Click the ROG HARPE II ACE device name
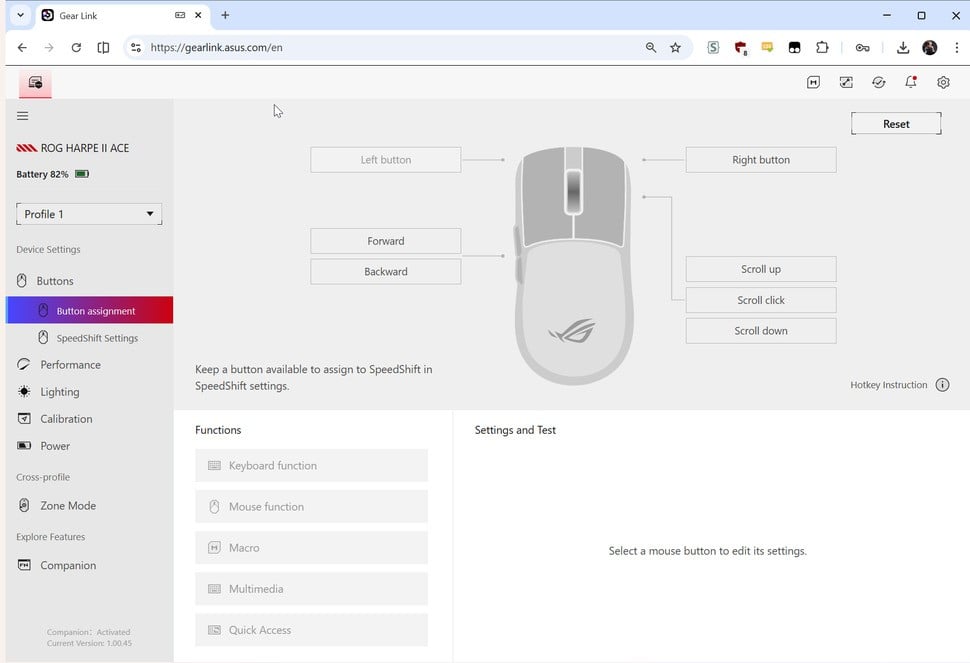The height and width of the screenshot is (663, 970). [85, 148]
